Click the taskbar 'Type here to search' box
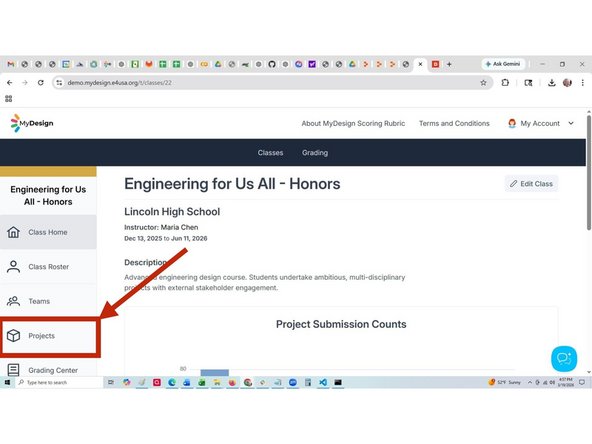 59,382
